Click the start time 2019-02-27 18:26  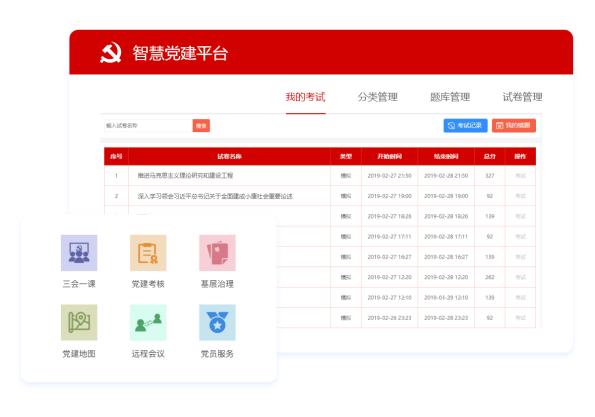click(389, 216)
